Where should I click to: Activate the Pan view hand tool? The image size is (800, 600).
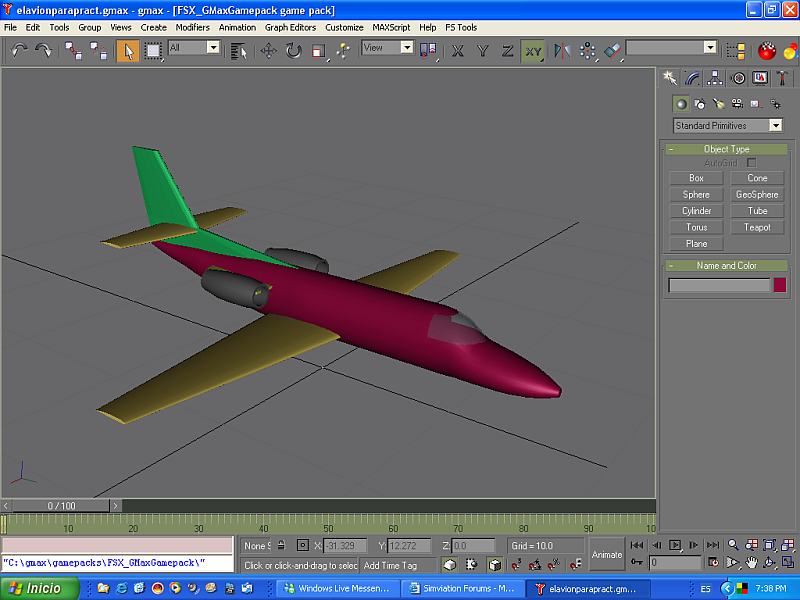751,563
